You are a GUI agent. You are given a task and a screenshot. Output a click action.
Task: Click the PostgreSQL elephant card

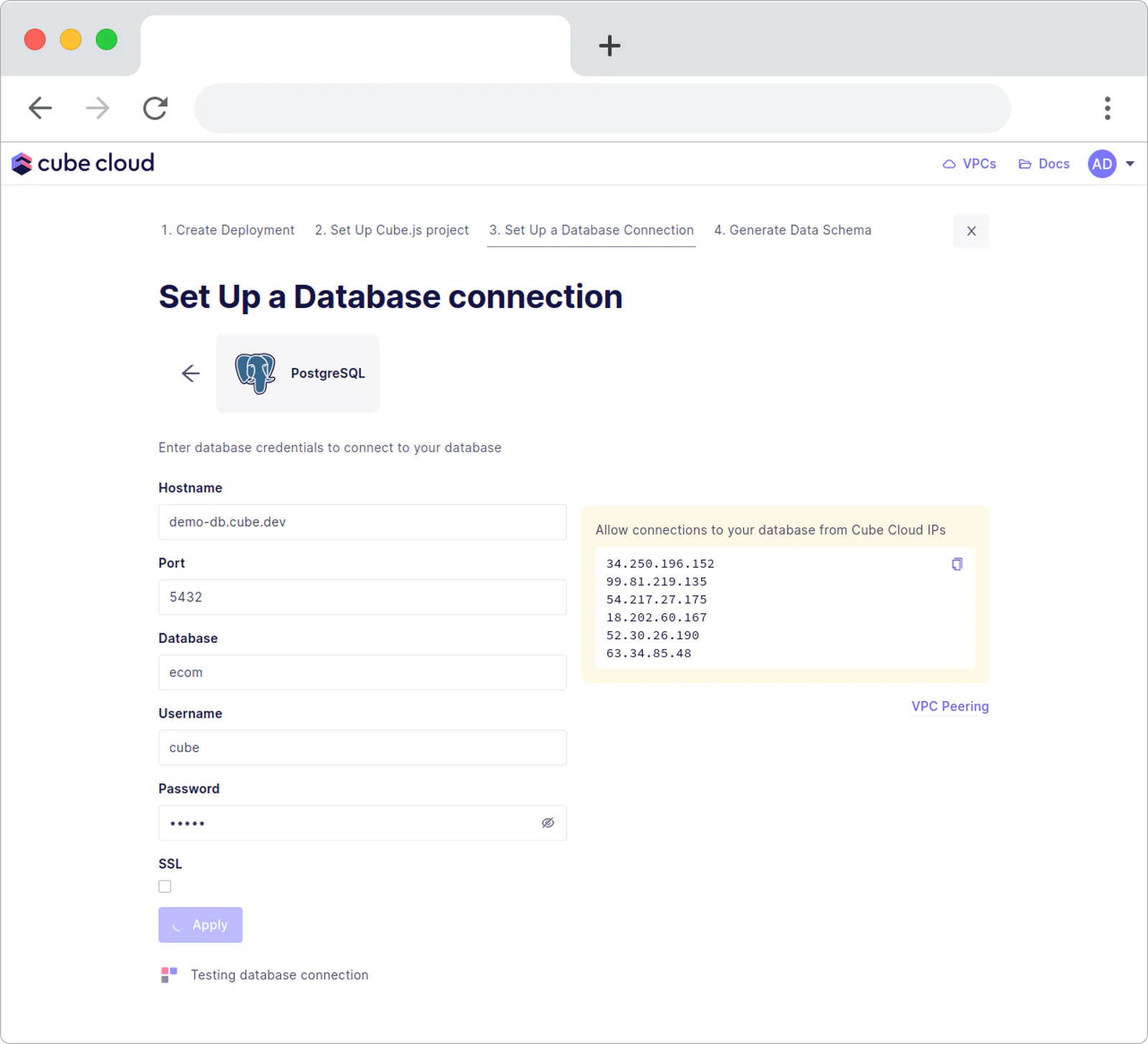click(298, 373)
